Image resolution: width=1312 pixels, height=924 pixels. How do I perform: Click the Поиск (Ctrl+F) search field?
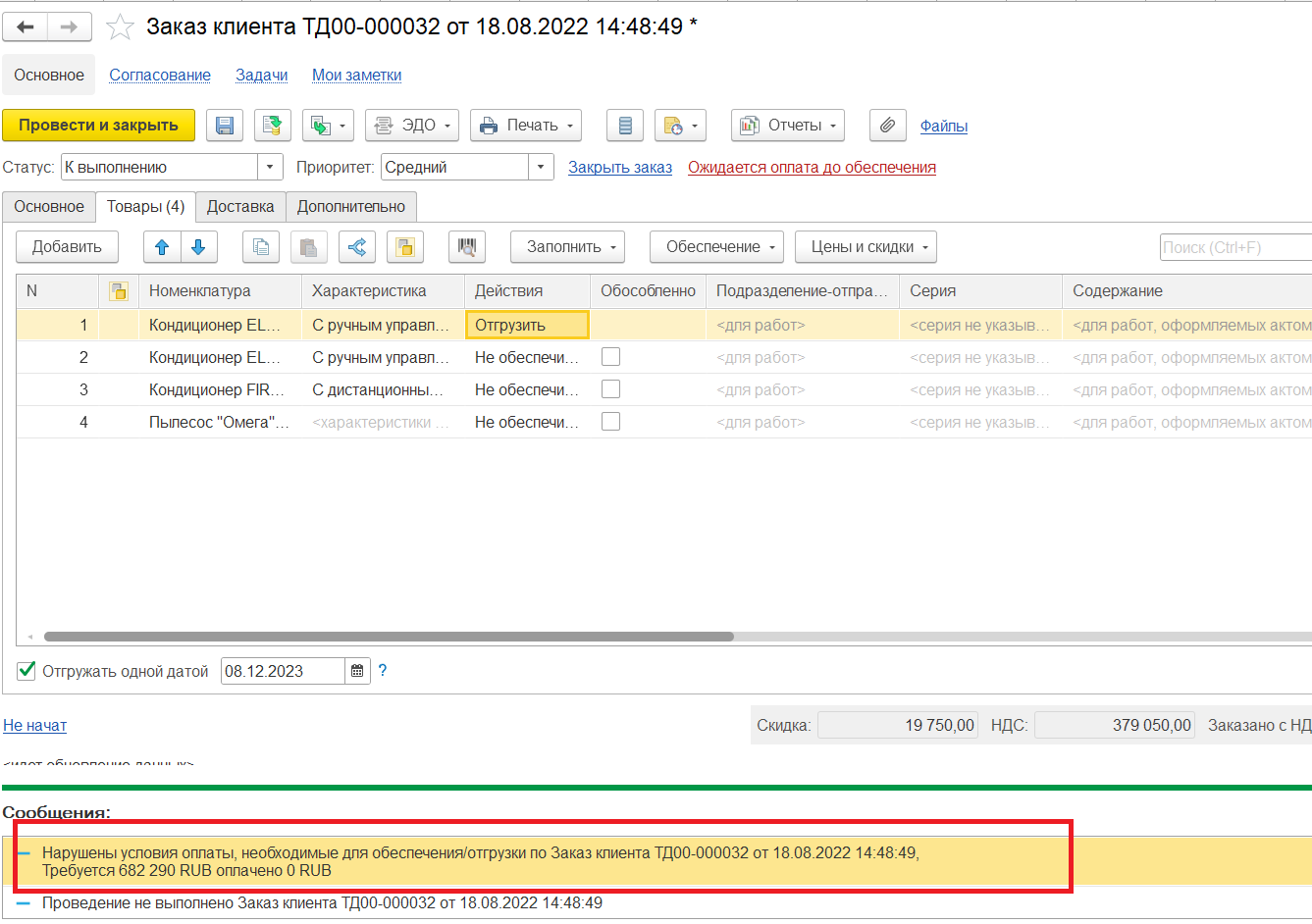coord(1235,247)
